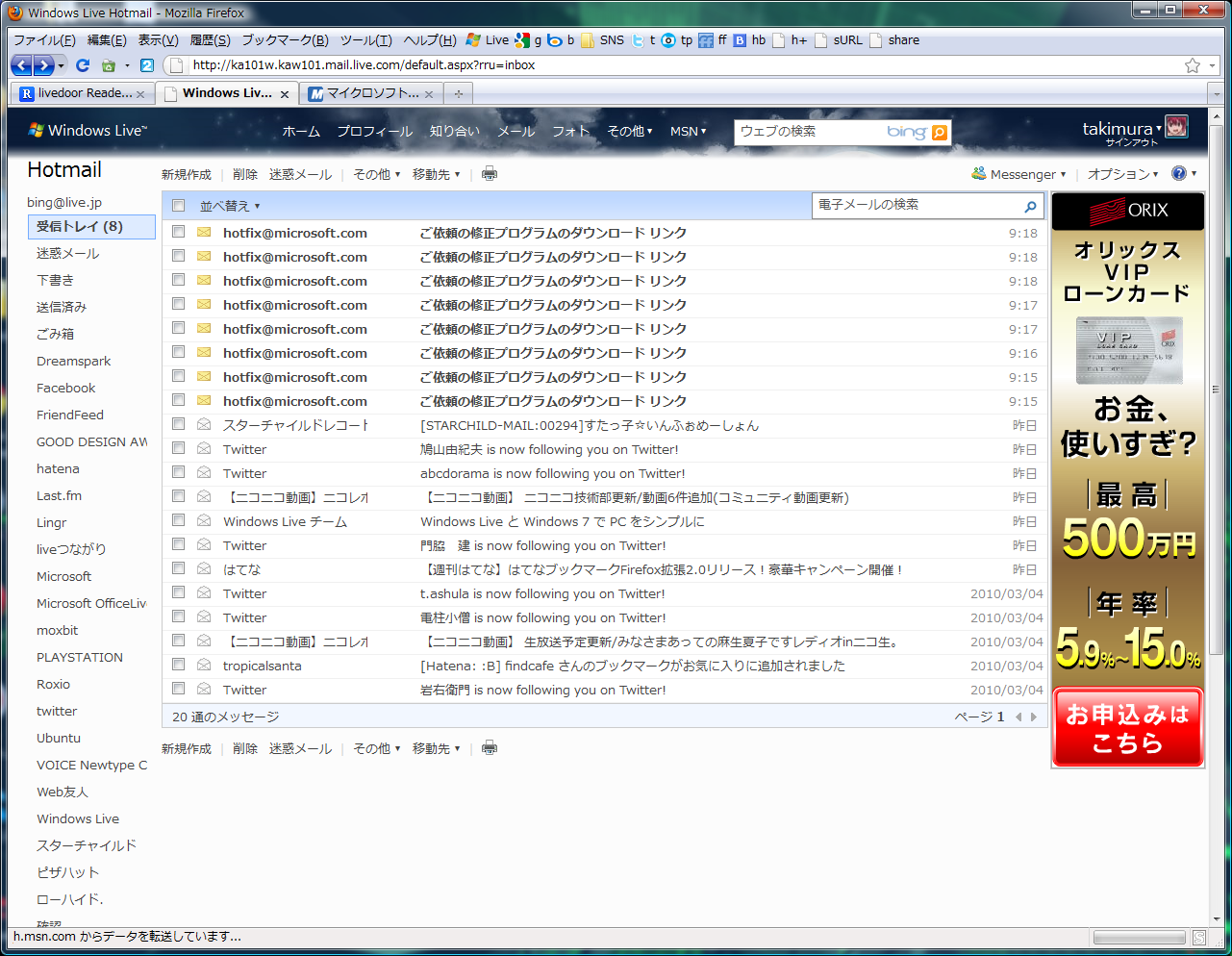Expand the MSN dropdown in the header
Viewport: 1232px width, 956px height.
(689, 131)
